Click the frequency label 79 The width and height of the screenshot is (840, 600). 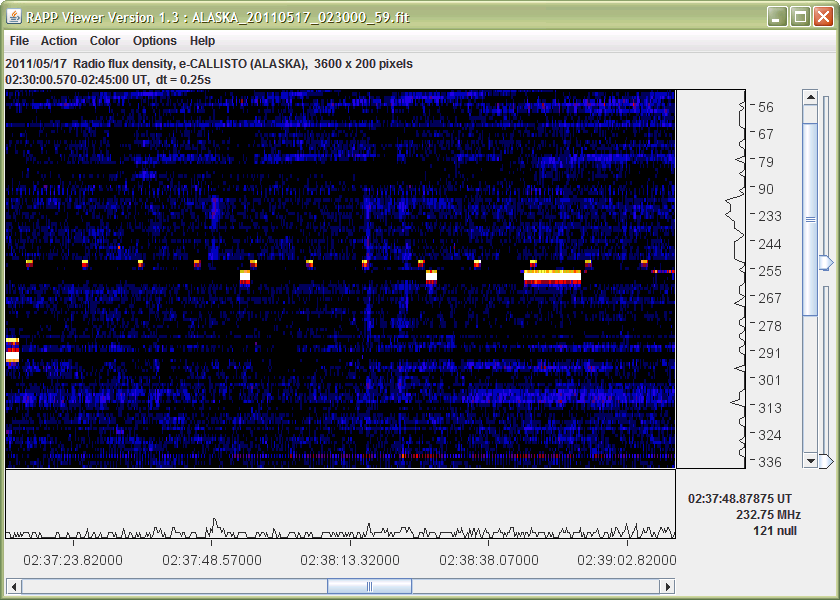(x=766, y=162)
